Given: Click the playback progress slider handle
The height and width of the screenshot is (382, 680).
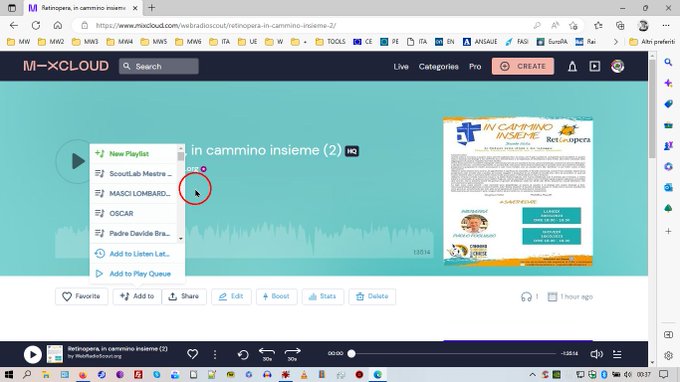Looking at the screenshot, I should [351, 354].
